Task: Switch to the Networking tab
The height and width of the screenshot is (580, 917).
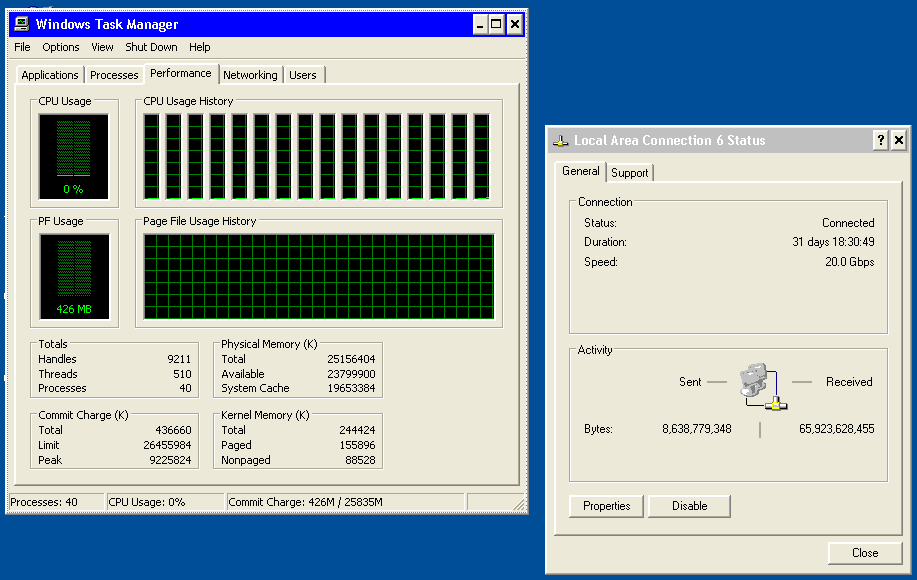Action: pyautogui.click(x=250, y=75)
